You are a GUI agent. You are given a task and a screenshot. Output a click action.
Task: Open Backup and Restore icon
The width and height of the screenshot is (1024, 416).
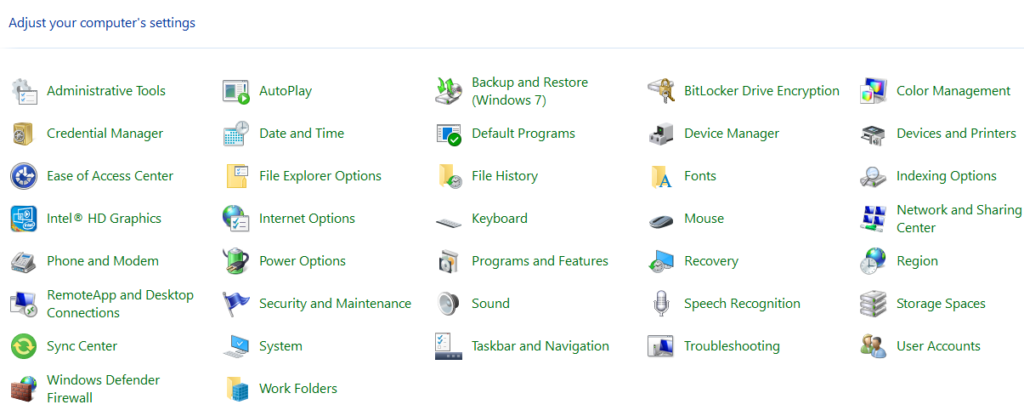tap(449, 91)
